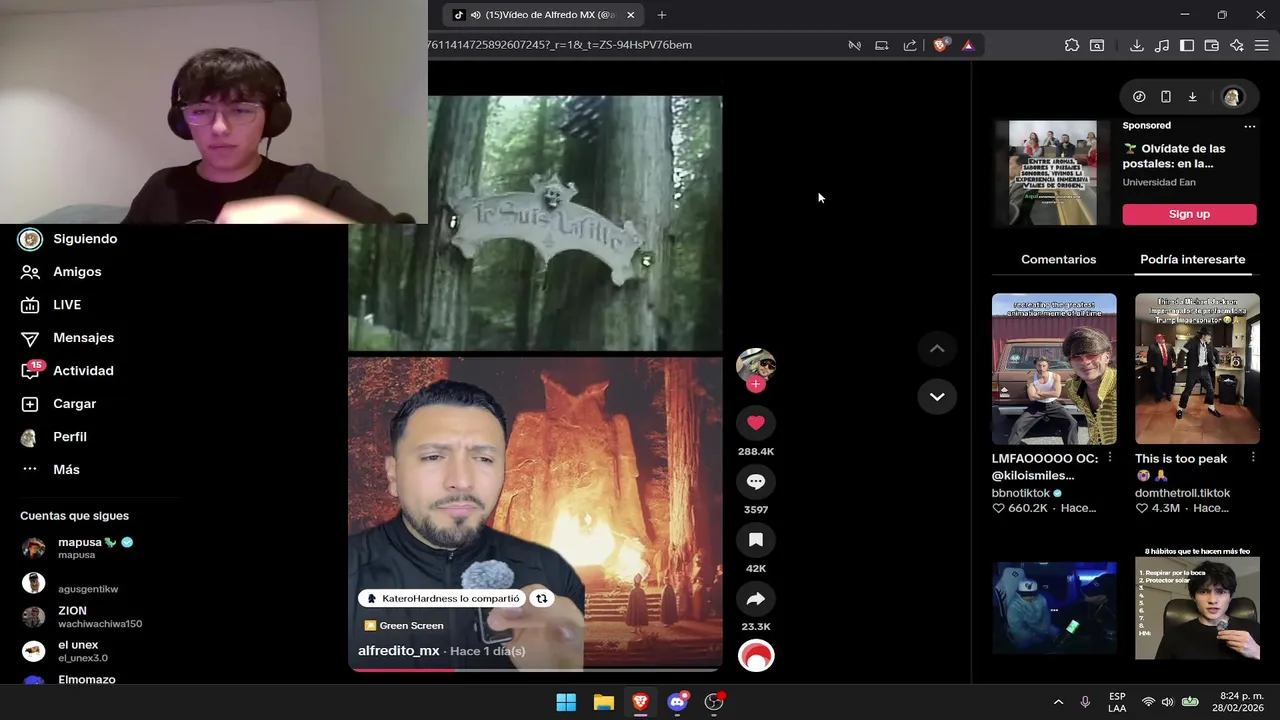Viewport: 1280px width, 720px height.
Task: Go to the previous video with up arrow
Action: (x=937, y=348)
